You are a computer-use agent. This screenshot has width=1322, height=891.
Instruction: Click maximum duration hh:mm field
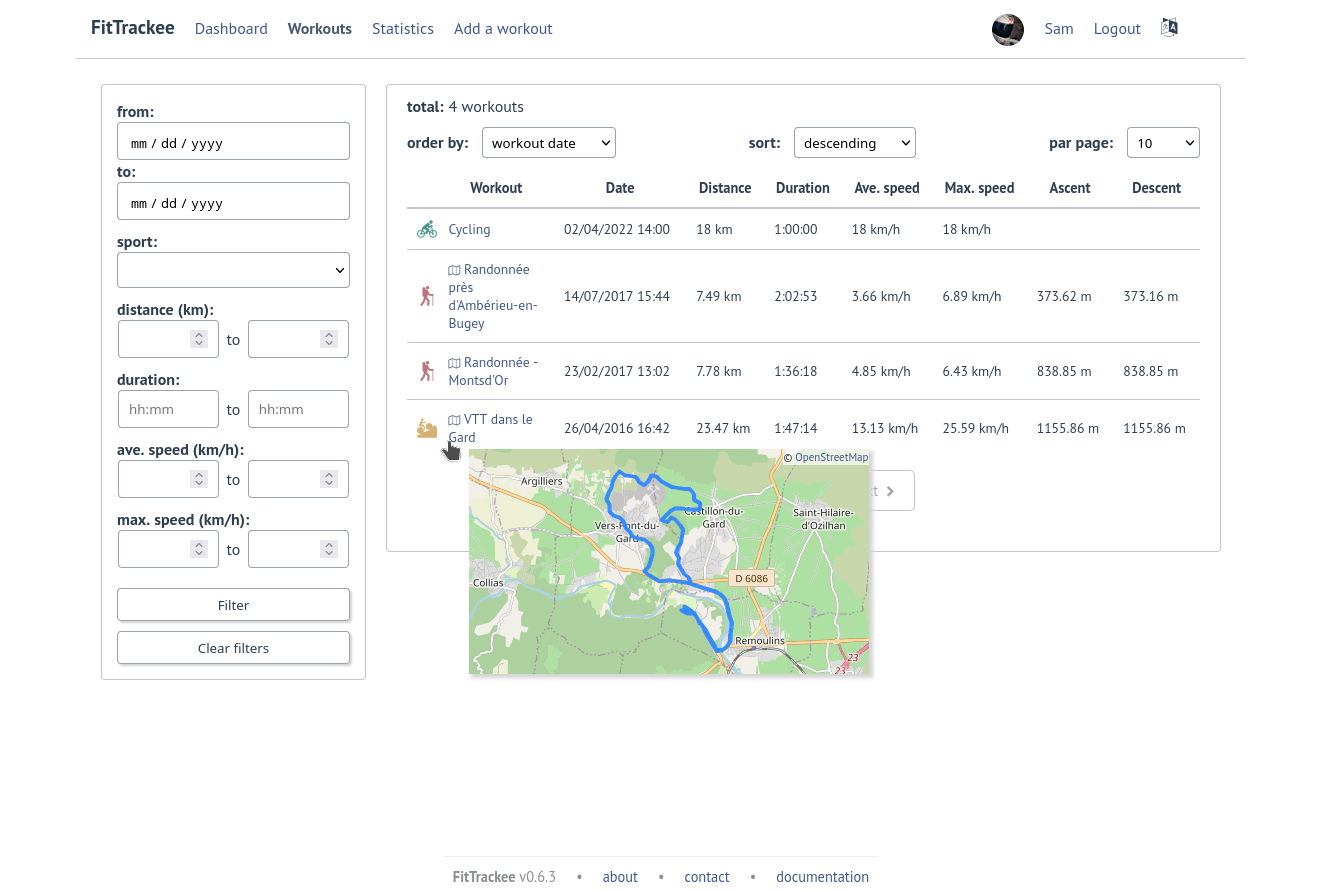[298, 409]
